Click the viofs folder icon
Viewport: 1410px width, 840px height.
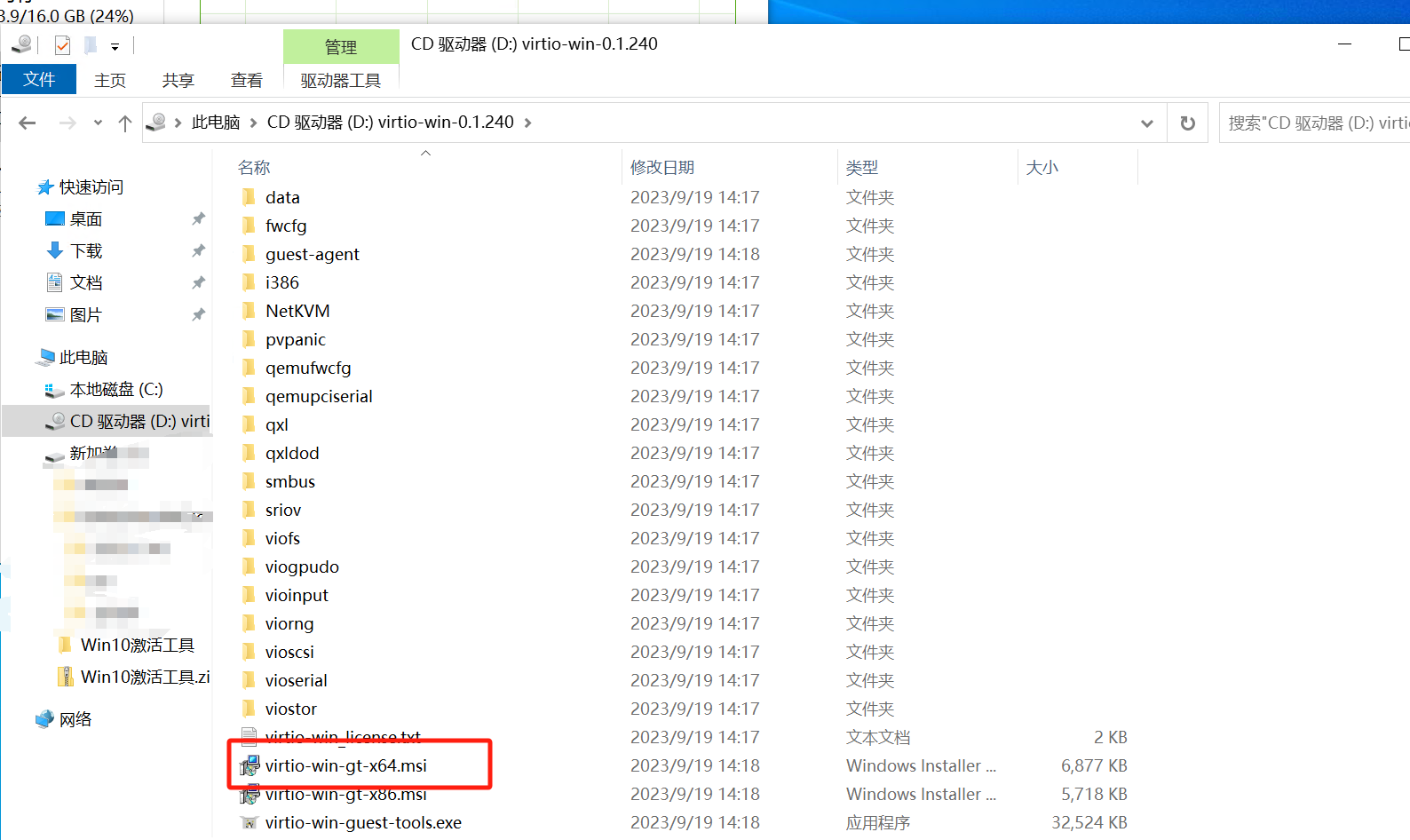[249, 538]
